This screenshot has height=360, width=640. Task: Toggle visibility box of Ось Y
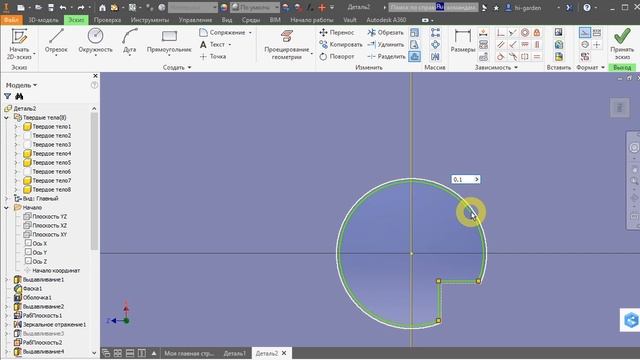click(x=28, y=252)
